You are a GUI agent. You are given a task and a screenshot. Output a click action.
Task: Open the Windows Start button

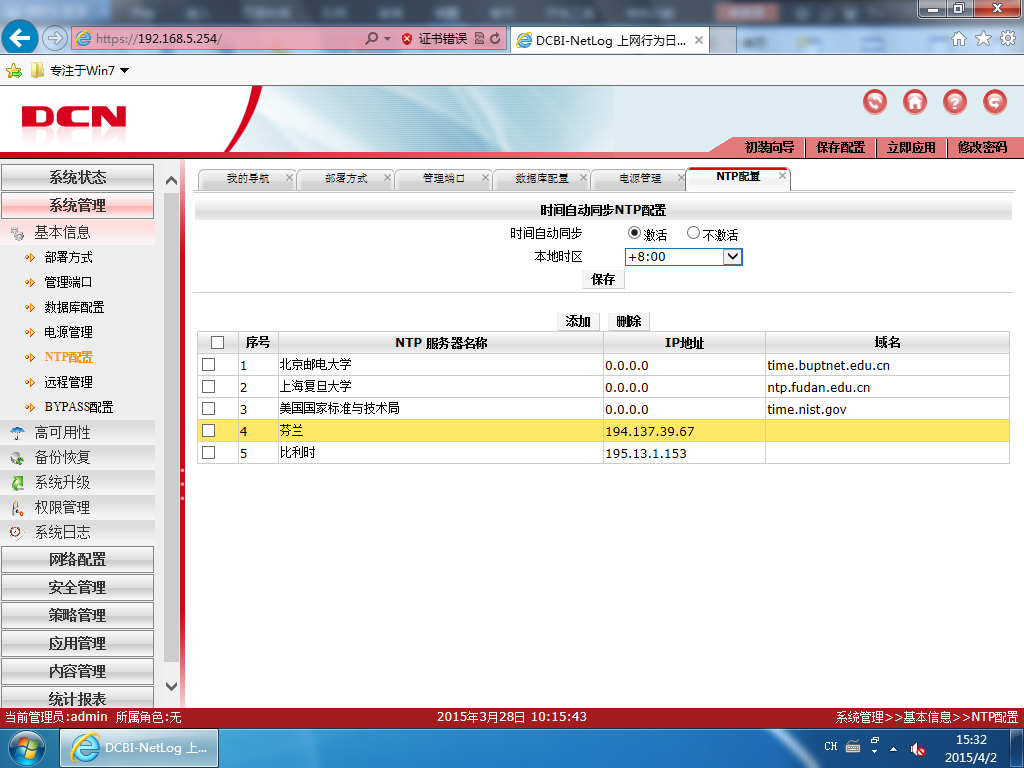pos(27,748)
